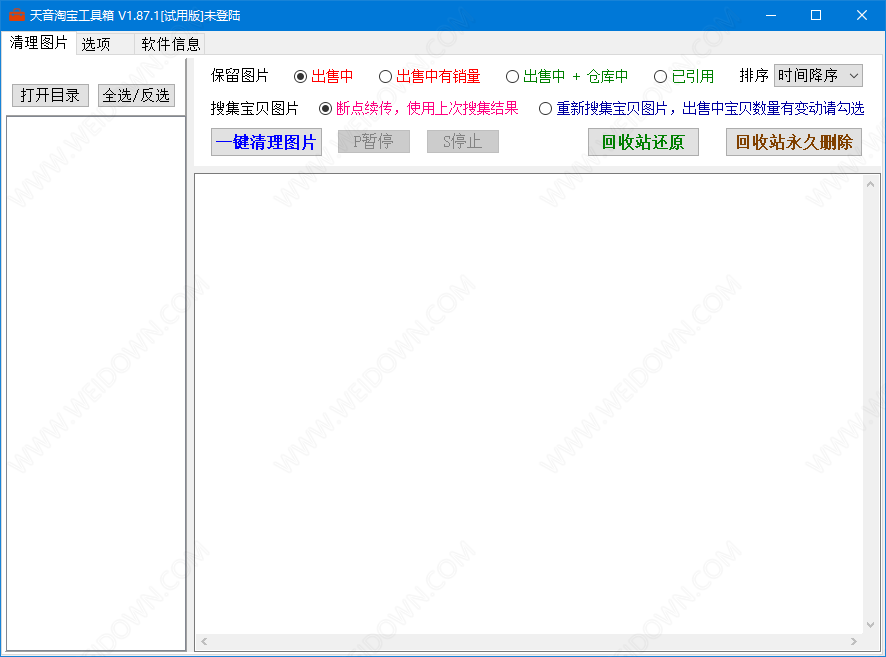
Task: Select the 出售中有销量 radio option
Action: coord(386,77)
